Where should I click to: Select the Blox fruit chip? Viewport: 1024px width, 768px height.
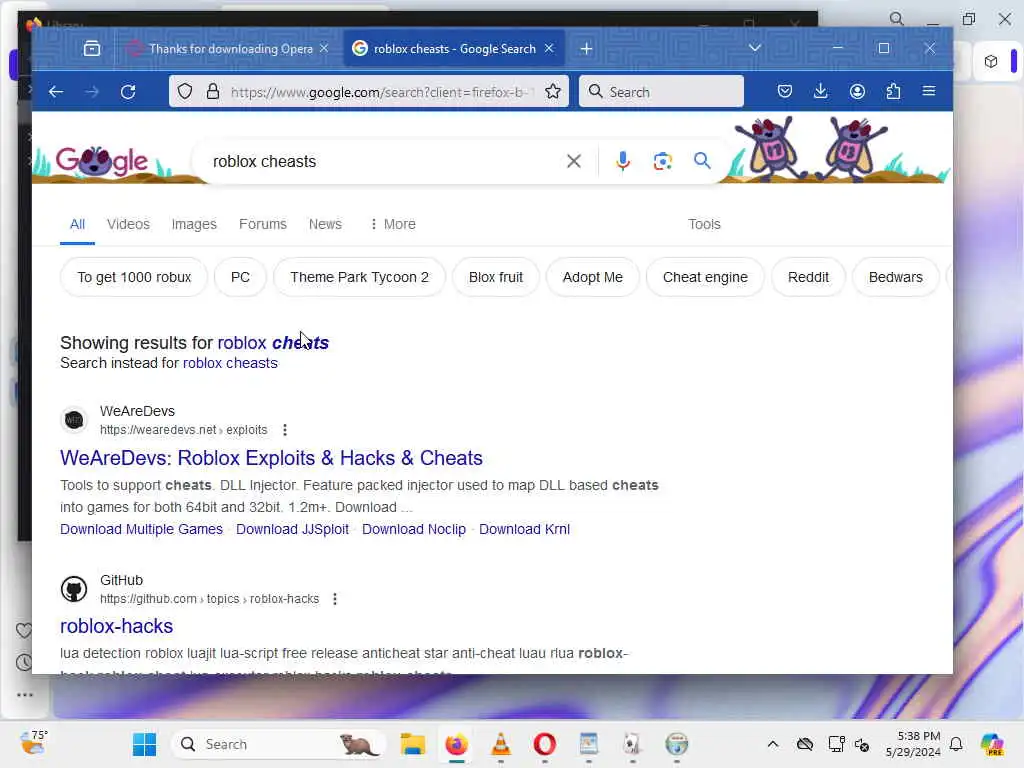tap(496, 277)
